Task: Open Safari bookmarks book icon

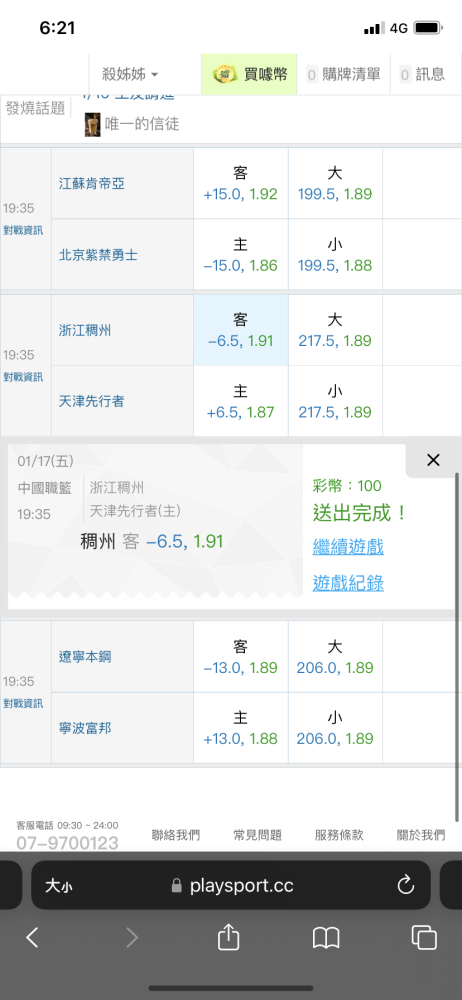Action: [x=326, y=938]
